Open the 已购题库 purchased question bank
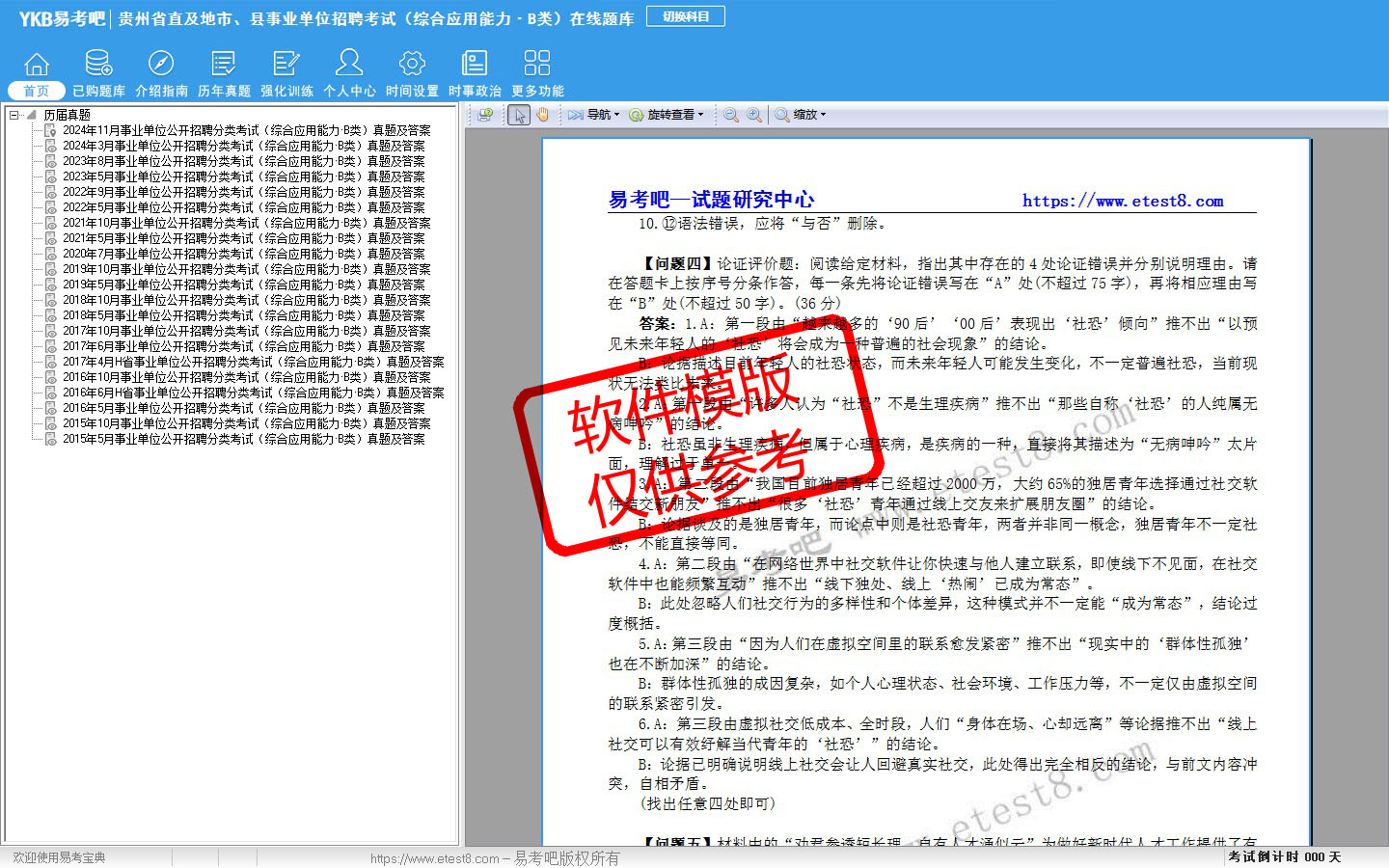Screen dimensions: 1389x868 [98, 72]
